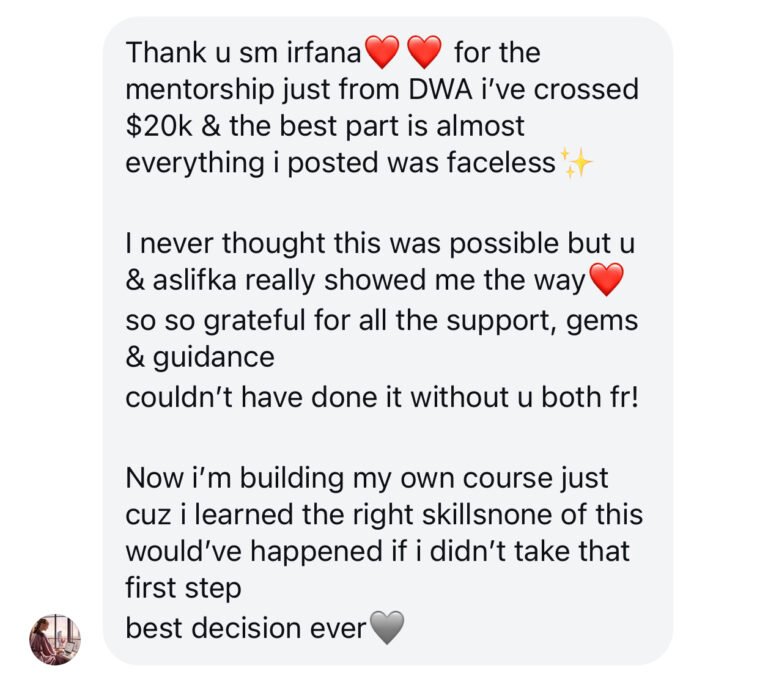This screenshot has width=768, height=685.
Task: Click the second red heart after "irfana"
Action: tap(424, 51)
